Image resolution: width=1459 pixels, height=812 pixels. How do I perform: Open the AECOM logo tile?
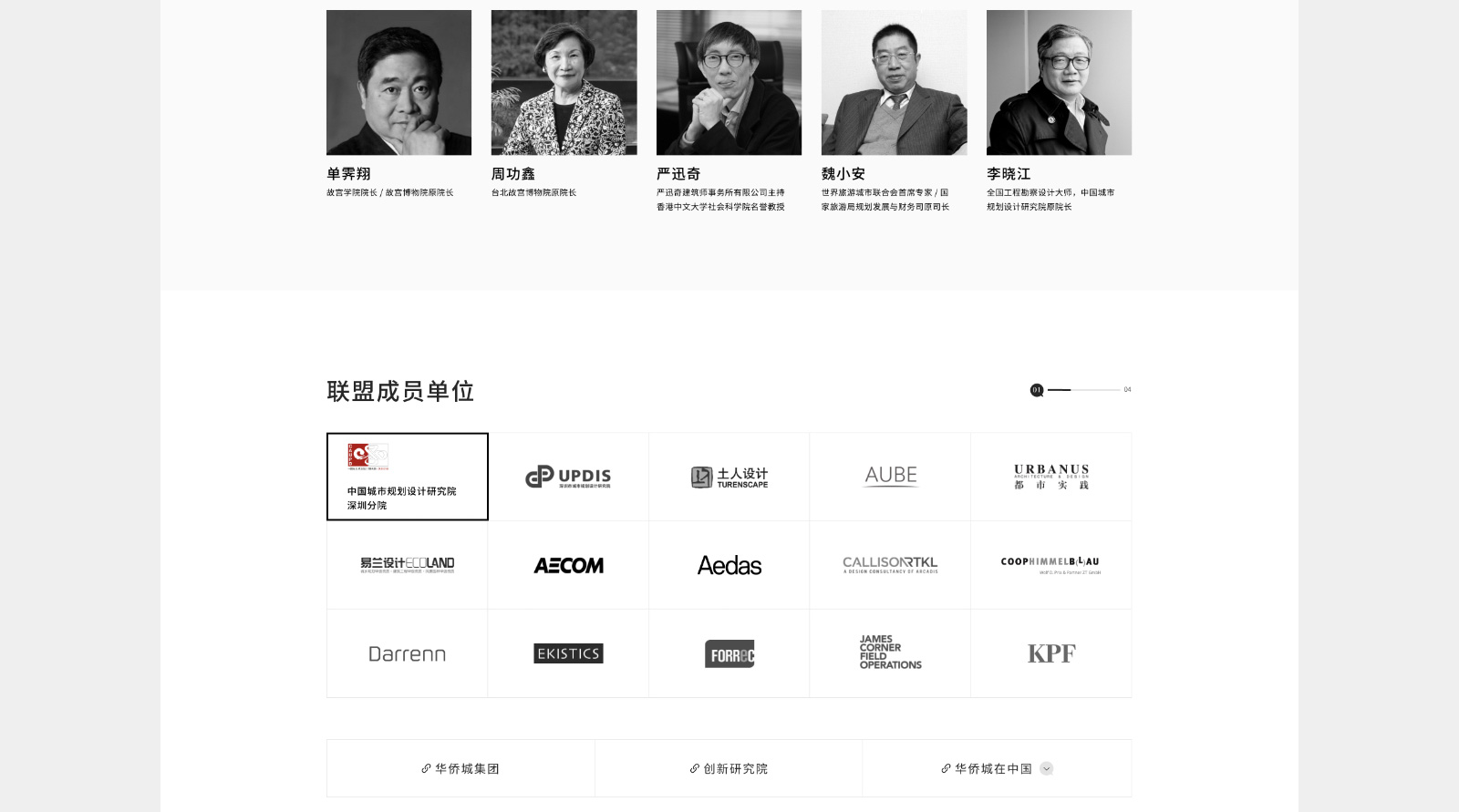point(568,565)
